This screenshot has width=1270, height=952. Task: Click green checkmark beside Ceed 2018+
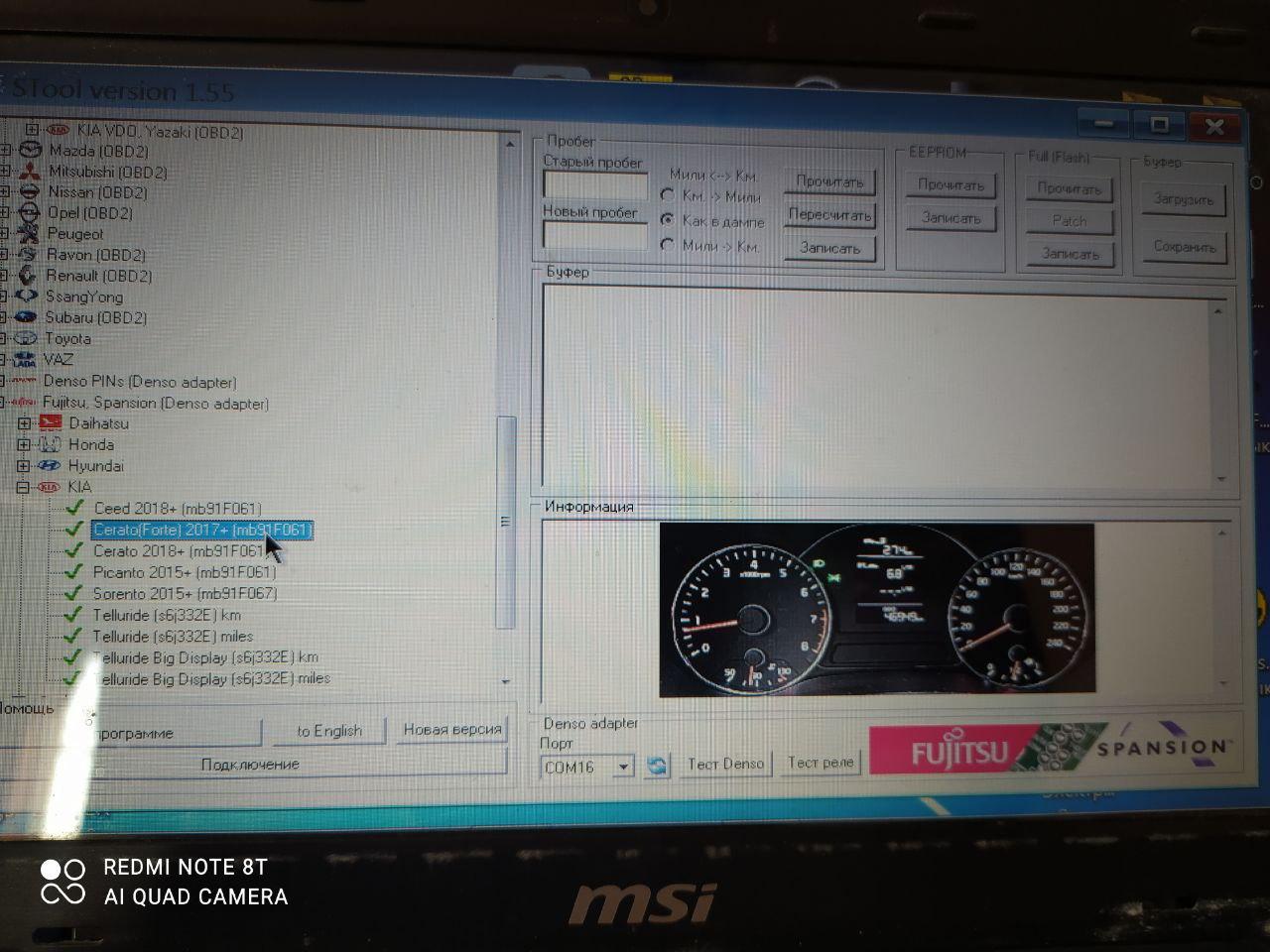point(74,508)
